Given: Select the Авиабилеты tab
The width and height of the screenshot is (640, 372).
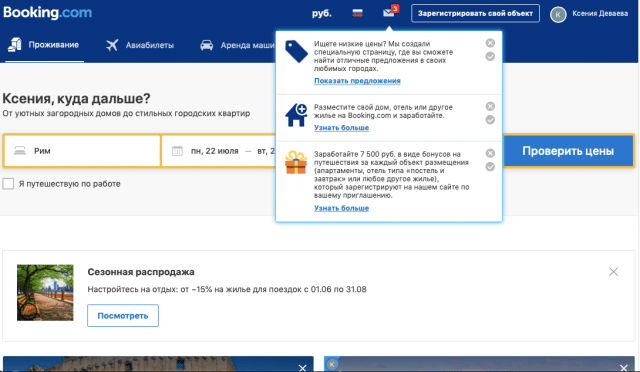Looking at the screenshot, I should [x=140, y=45].
